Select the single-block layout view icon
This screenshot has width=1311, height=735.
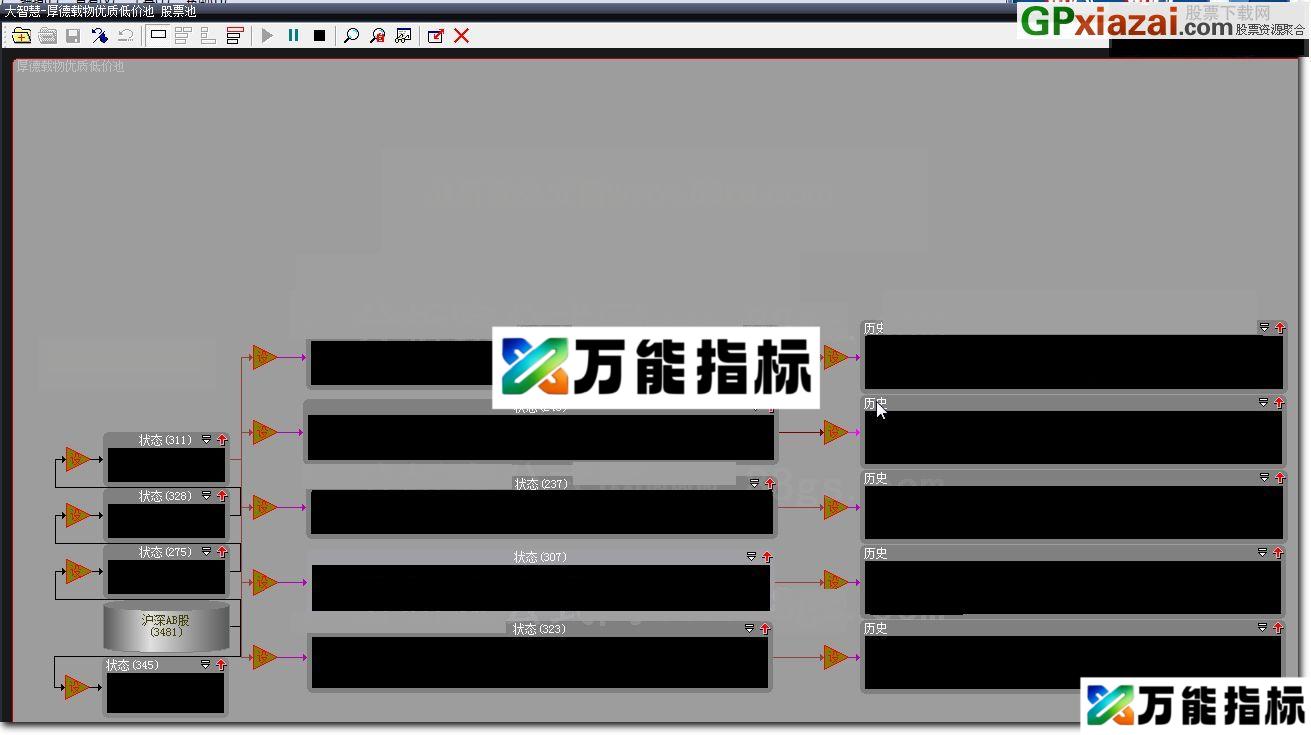158,36
